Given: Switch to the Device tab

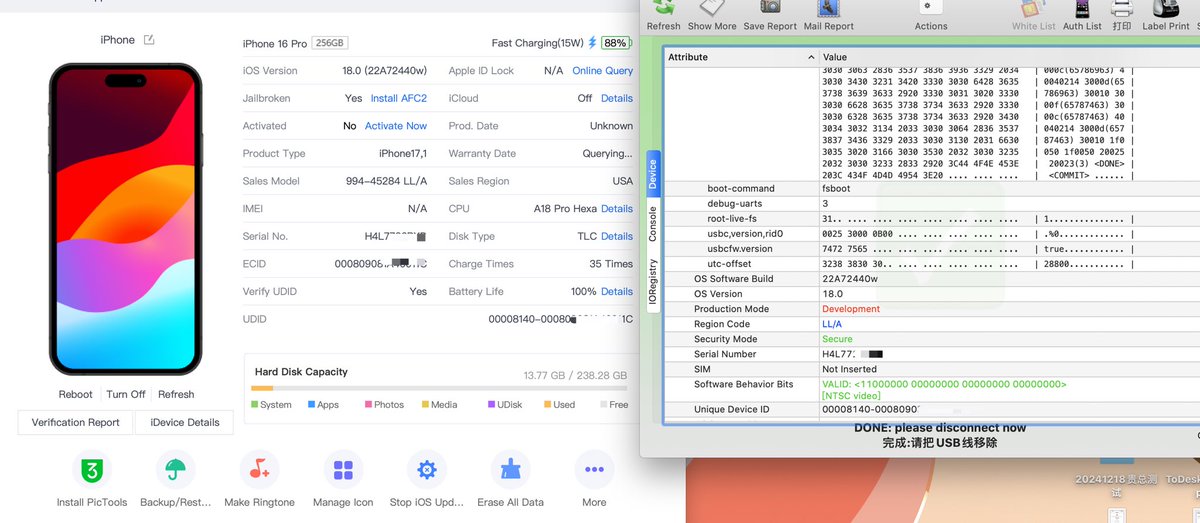Looking at the screenshot, I should [652, 174].
